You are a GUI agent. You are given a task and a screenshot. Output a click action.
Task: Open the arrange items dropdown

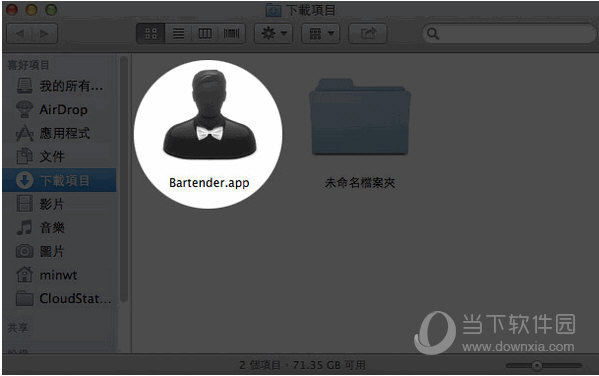(x=321, y=34)
